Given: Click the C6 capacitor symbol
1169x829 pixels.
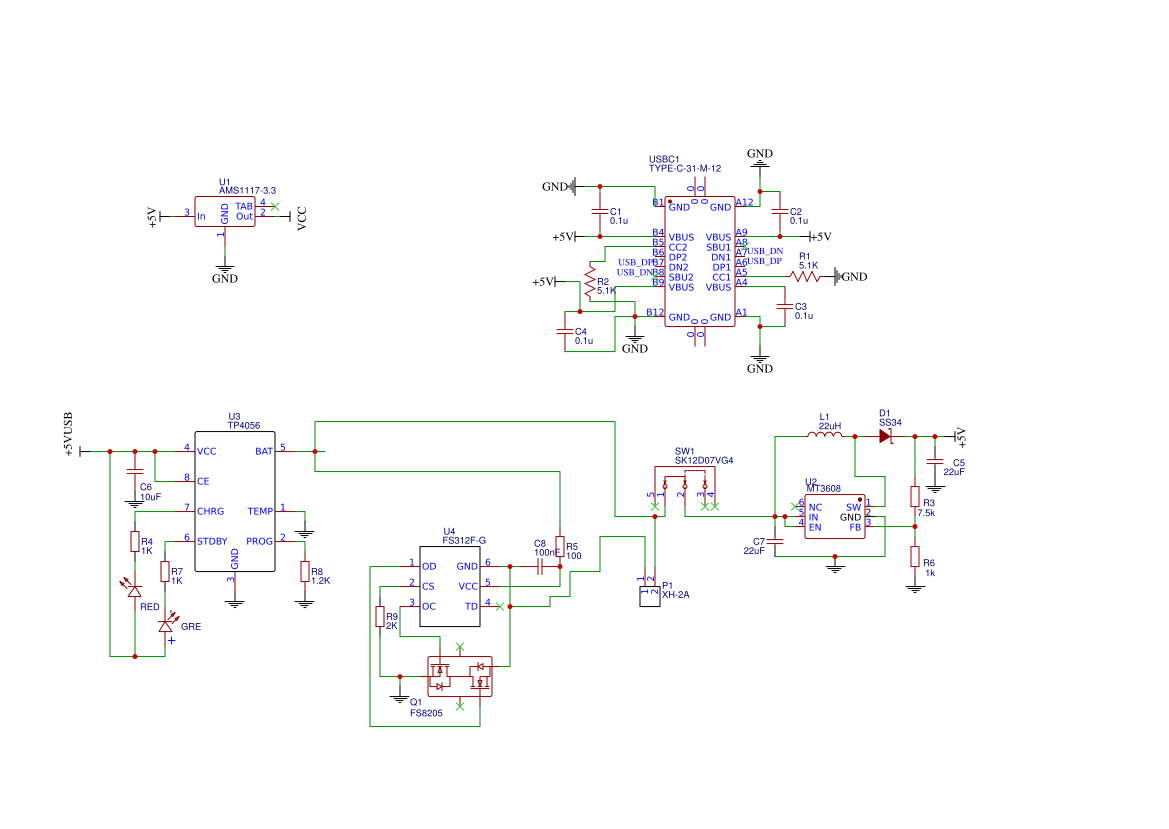Looking at the screenshot, I should 135,472.
